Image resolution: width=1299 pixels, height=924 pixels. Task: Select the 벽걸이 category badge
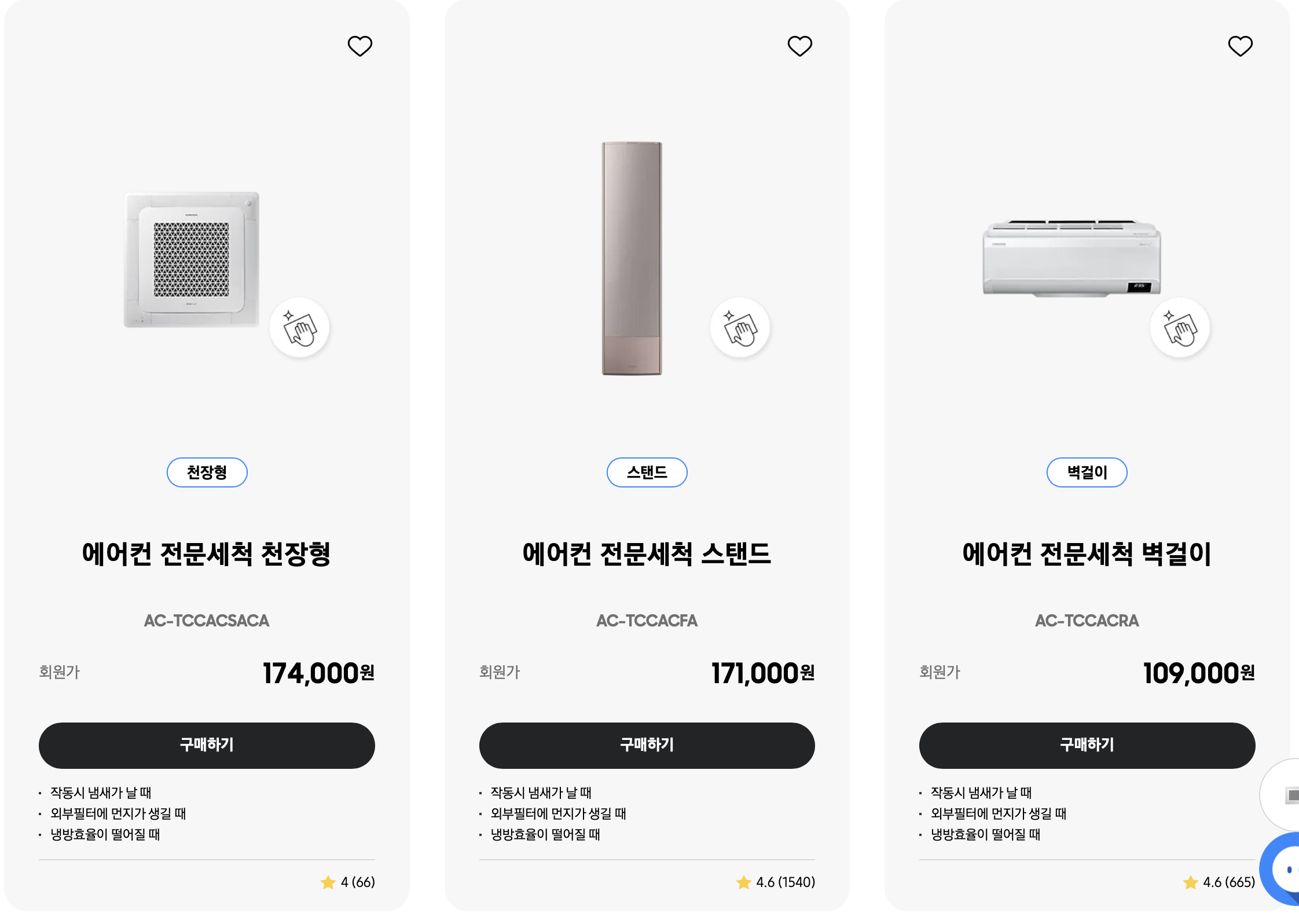[1087, 472]
